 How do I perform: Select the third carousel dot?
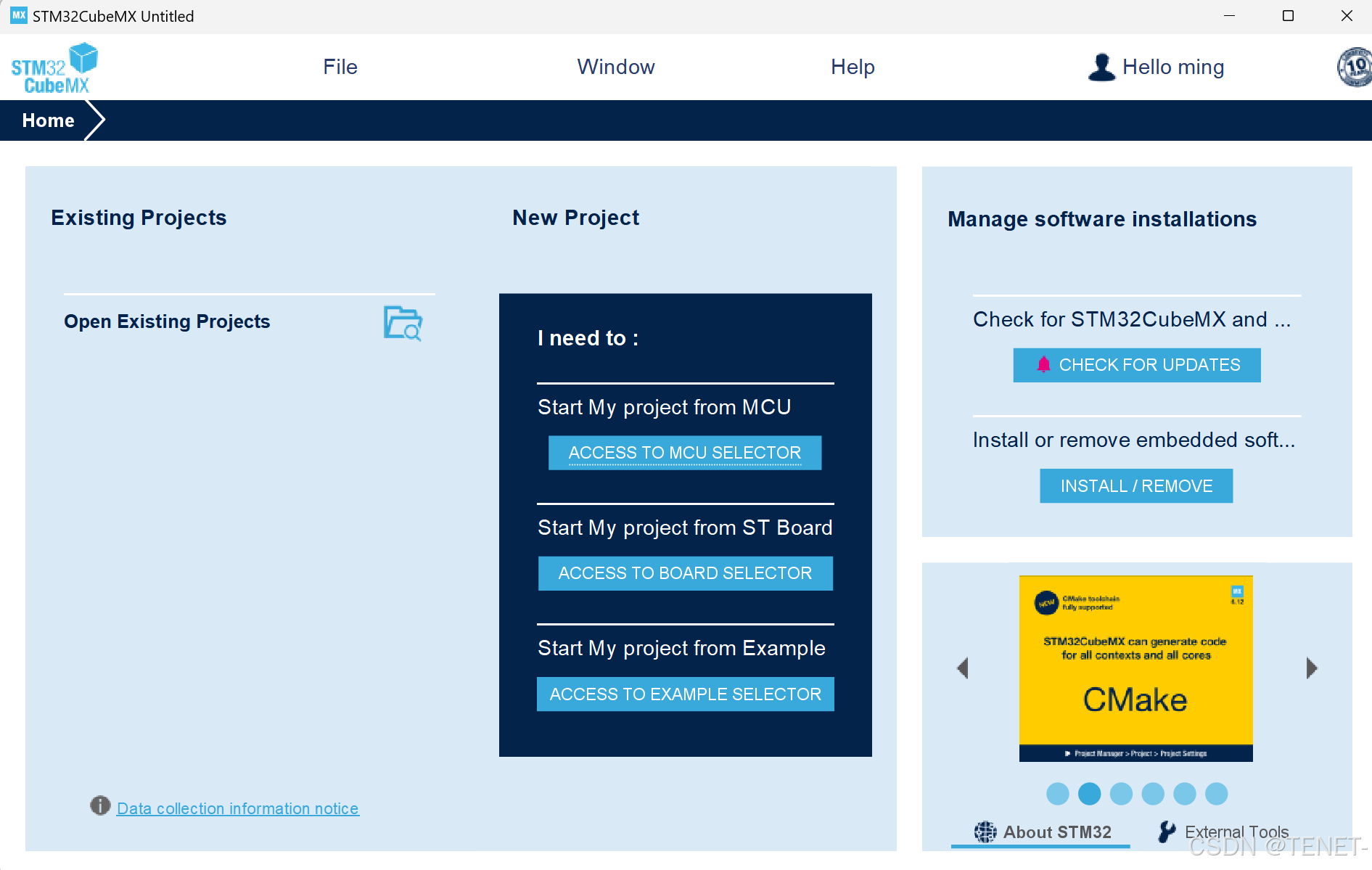pos(1121,794)
